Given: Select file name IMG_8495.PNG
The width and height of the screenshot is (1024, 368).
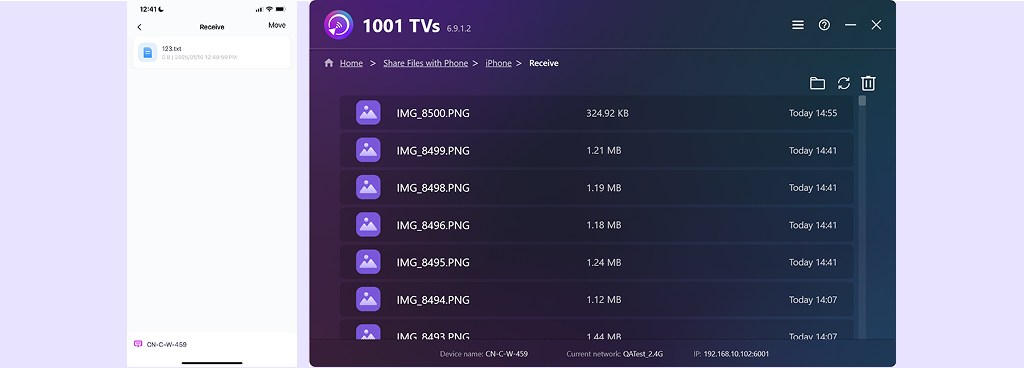Looking at the screenshot, I should click(433, 262).
